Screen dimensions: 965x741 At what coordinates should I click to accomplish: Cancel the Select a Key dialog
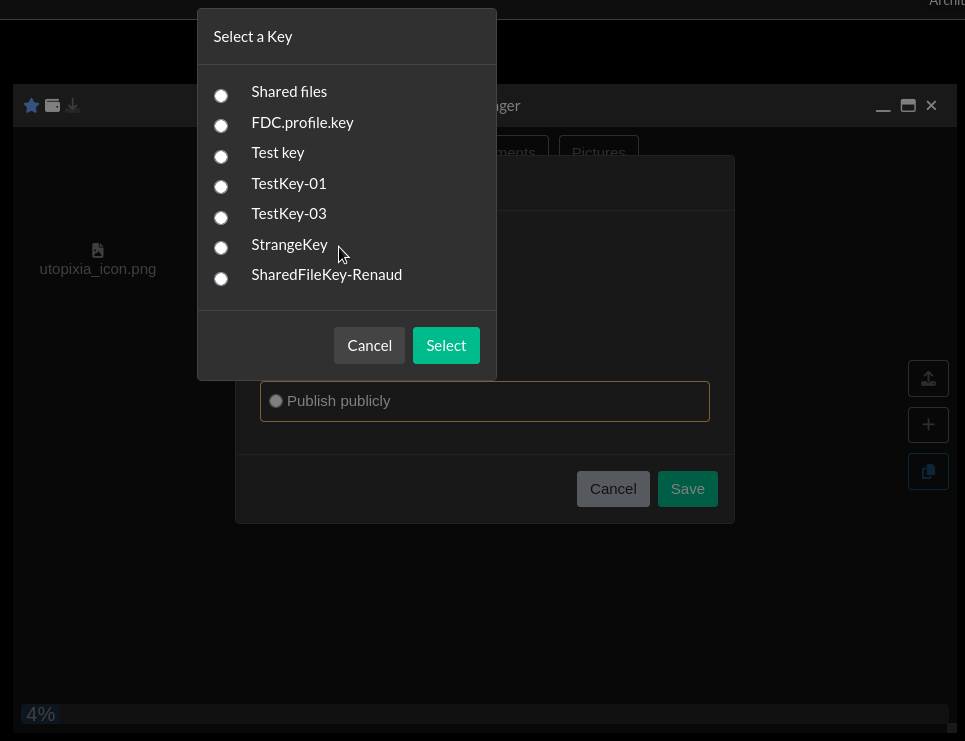(x=369, y=345)
